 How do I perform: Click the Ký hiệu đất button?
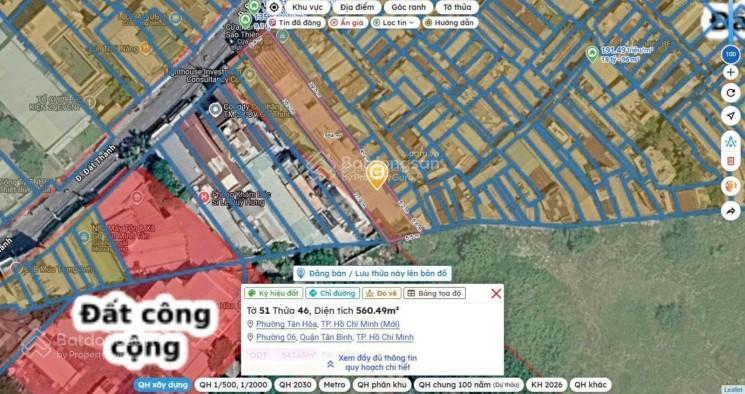273,293
